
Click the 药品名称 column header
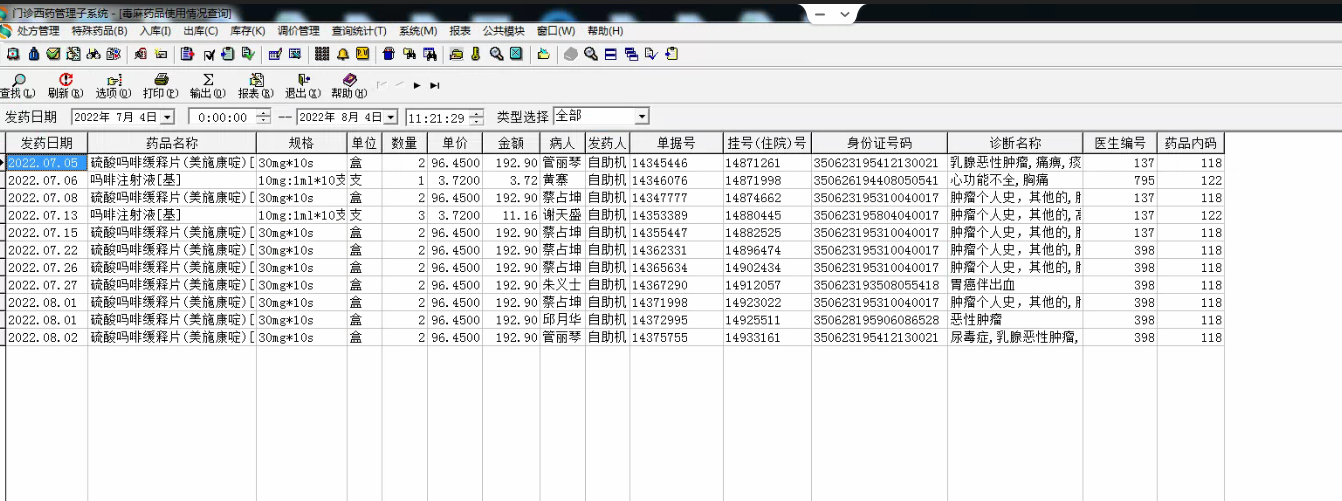[172, 143]
